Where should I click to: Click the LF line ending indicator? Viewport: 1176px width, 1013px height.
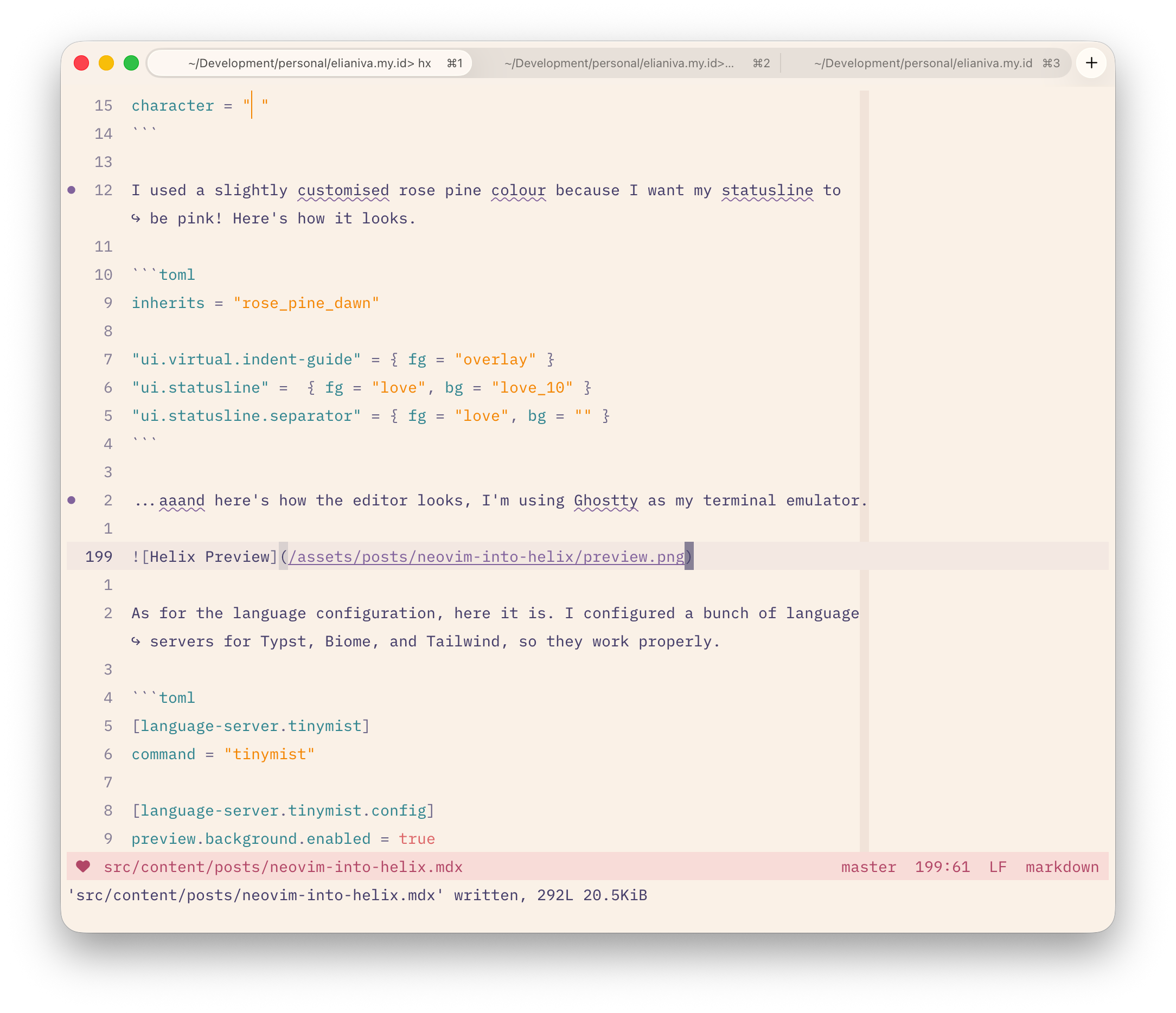(x=997, y=867)
